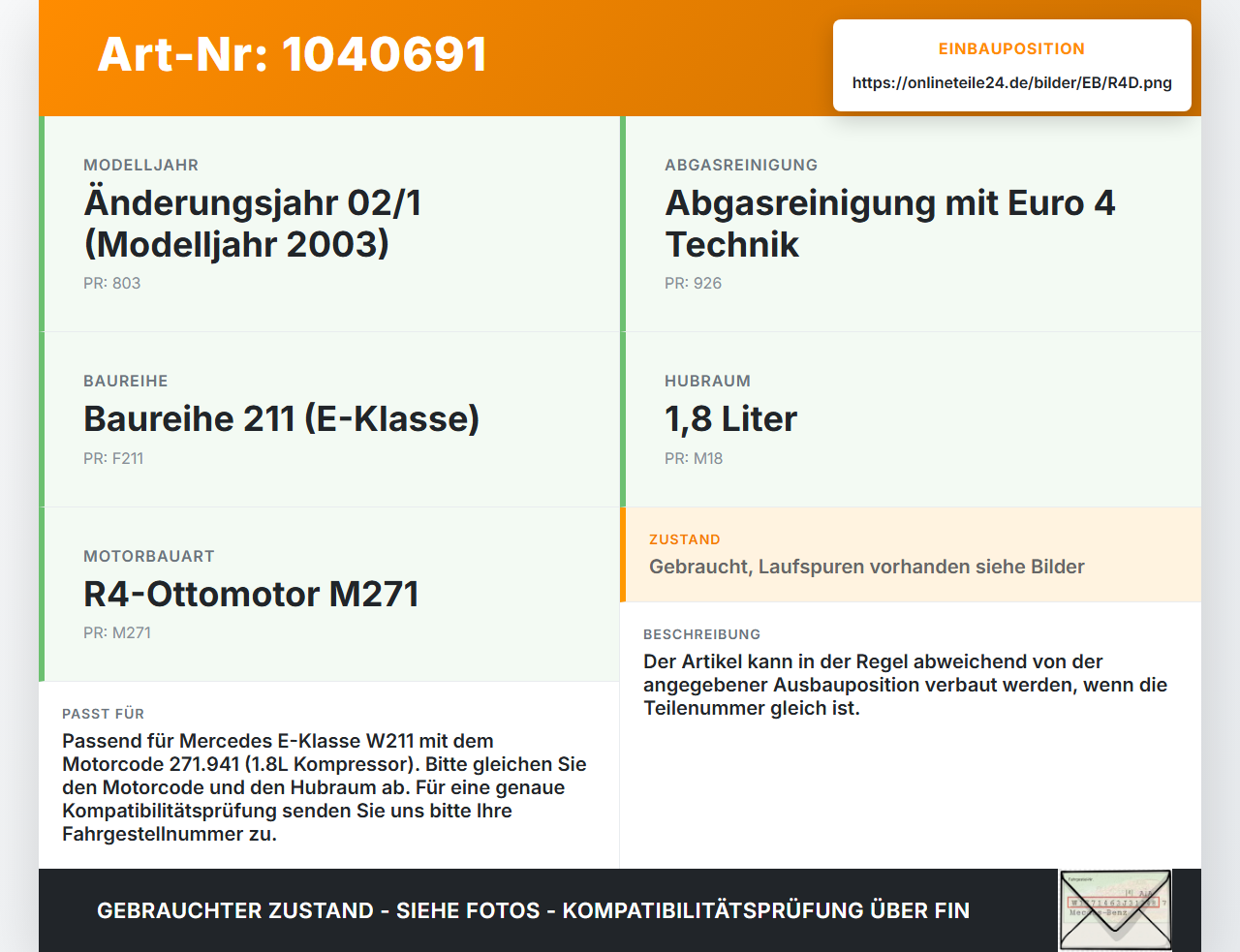Click the paragraph starting 'Passend für Mercedes'

[325, 787]
